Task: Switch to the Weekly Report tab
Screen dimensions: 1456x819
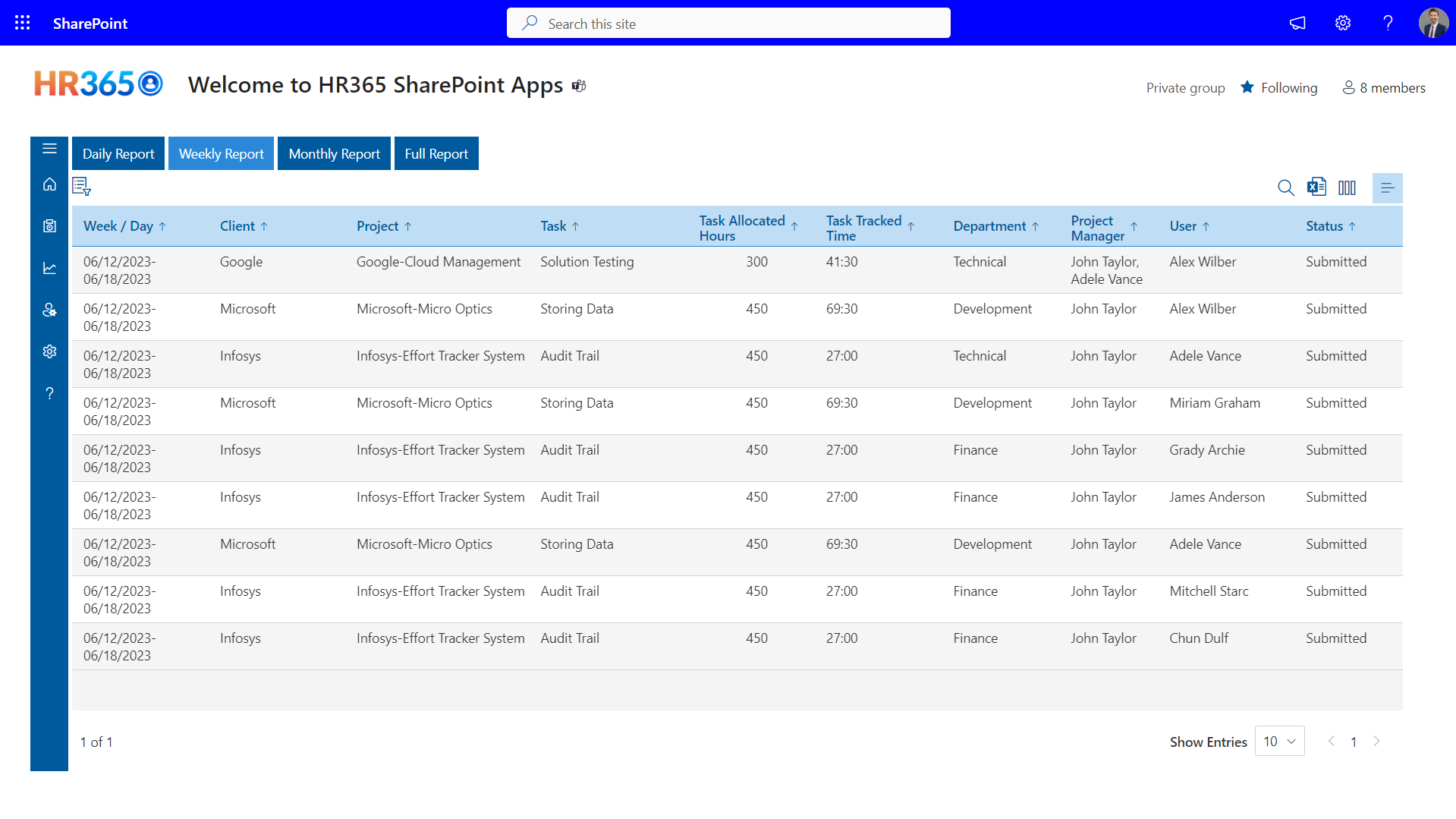Action: (221, 153)
